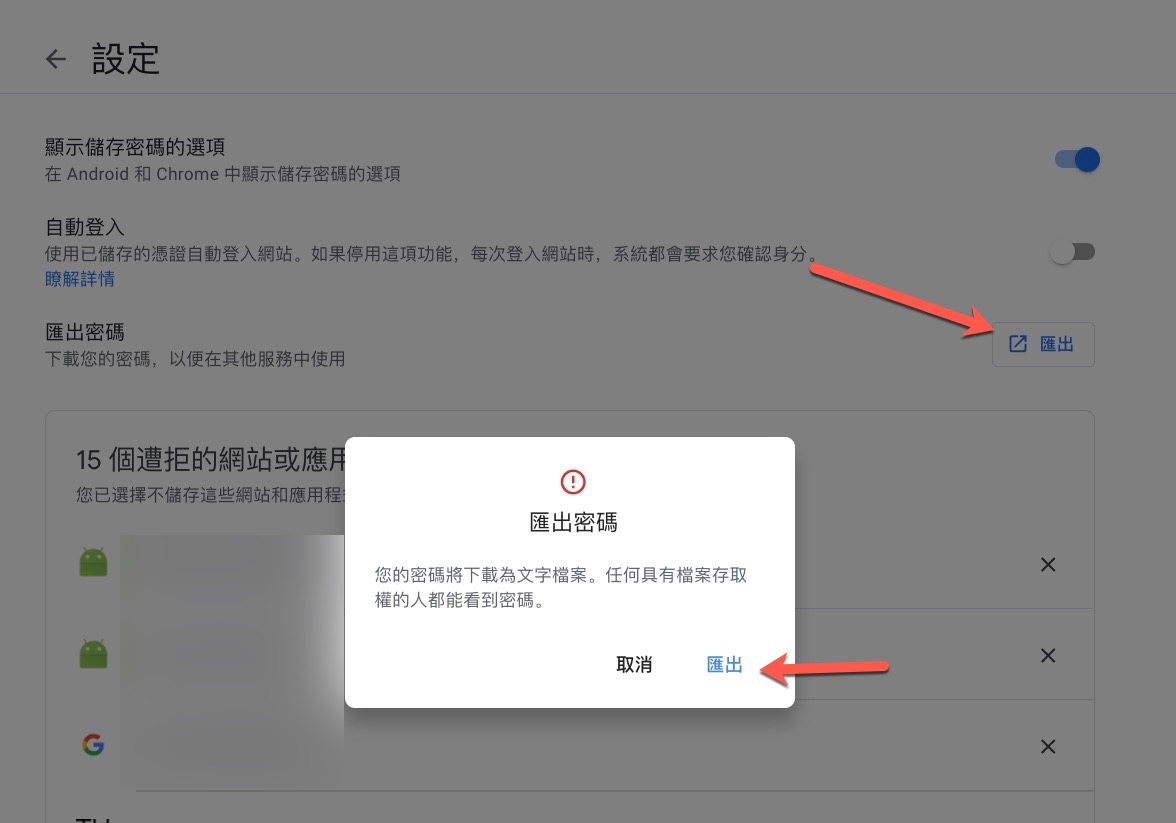
Task: Toggle the 顯示儲存密碼的選項 switch
Action: (1077, 160)
